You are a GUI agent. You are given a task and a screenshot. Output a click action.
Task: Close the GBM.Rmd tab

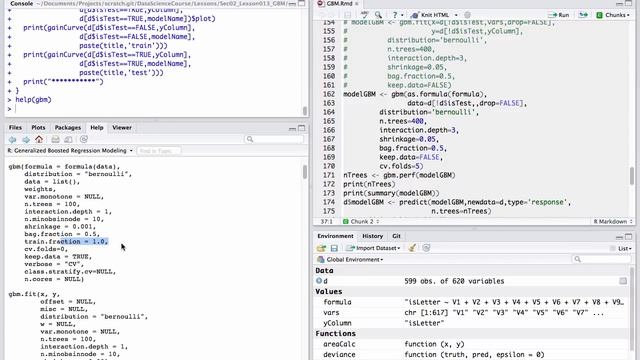356,4
